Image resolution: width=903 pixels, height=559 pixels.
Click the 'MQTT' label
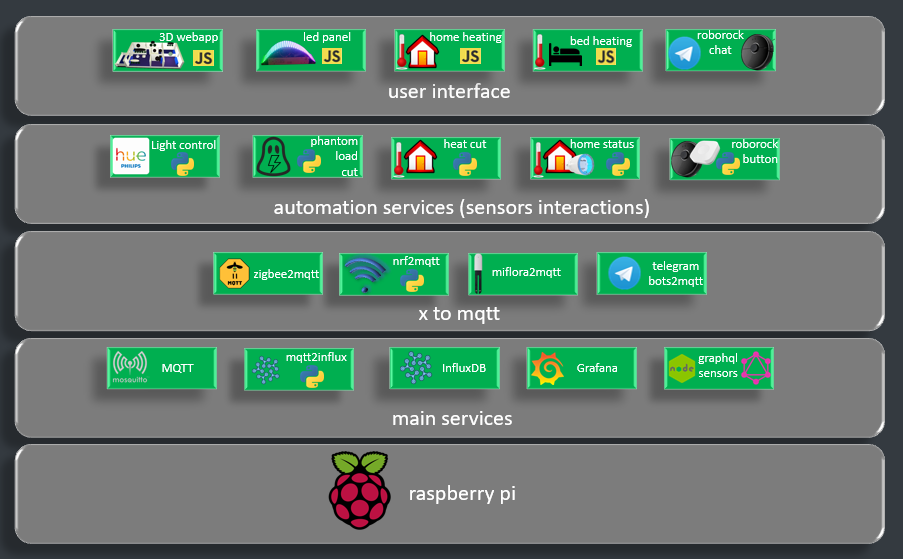point(177,368)
